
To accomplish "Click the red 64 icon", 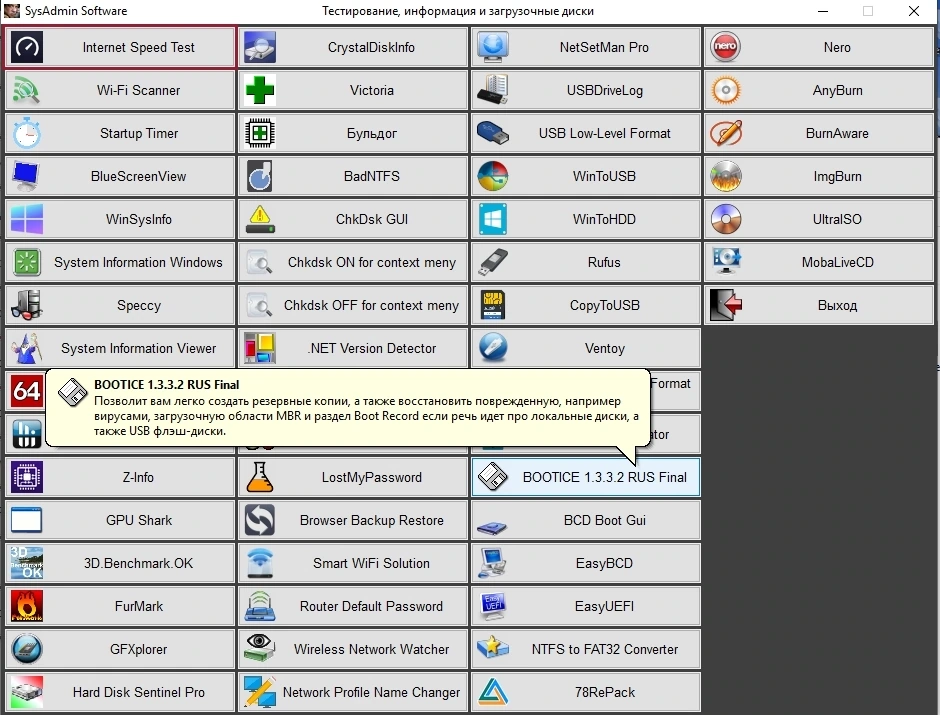I will tap(27, 391).
